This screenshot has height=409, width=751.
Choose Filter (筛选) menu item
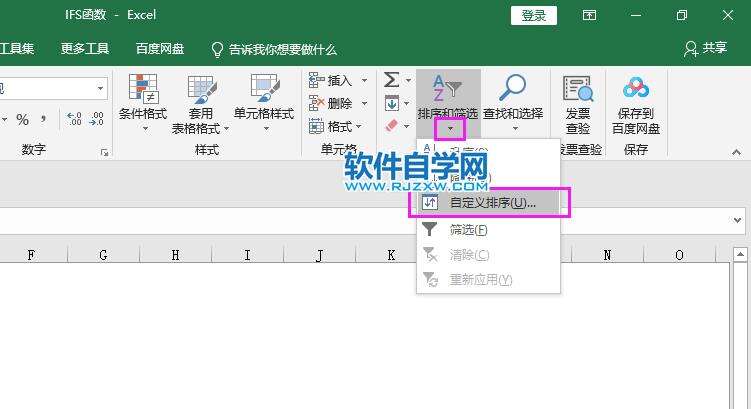pyautogui.click(x=488, y=230)
